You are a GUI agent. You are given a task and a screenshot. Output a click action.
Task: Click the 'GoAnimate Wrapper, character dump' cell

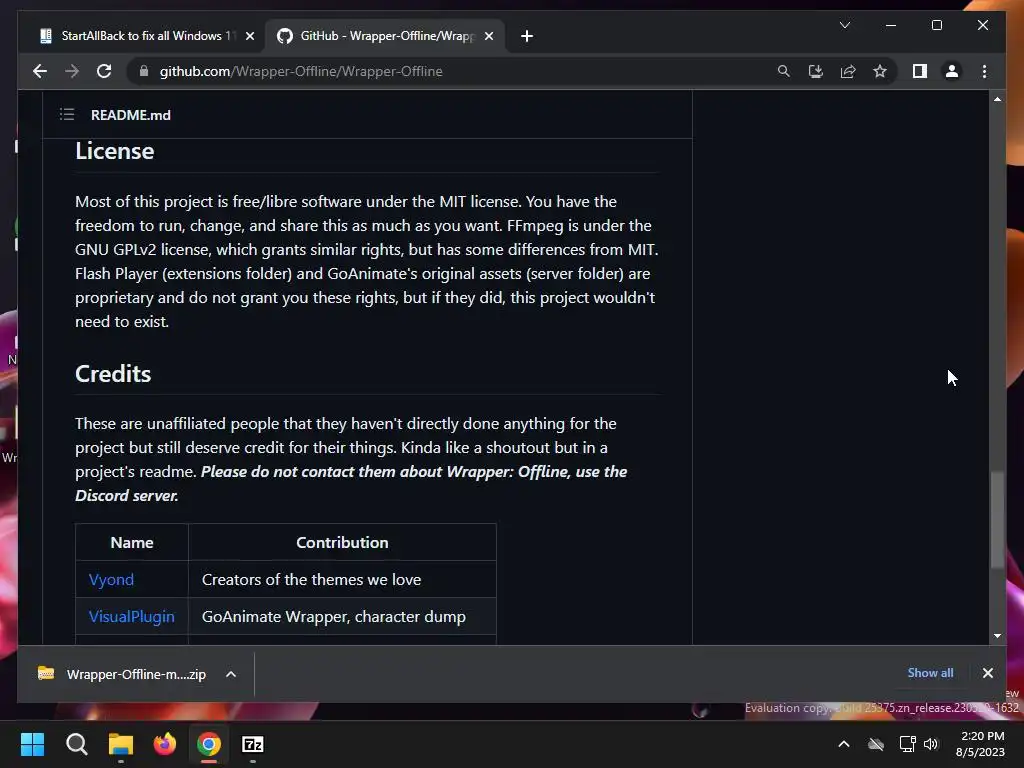(x=342, y=616)
